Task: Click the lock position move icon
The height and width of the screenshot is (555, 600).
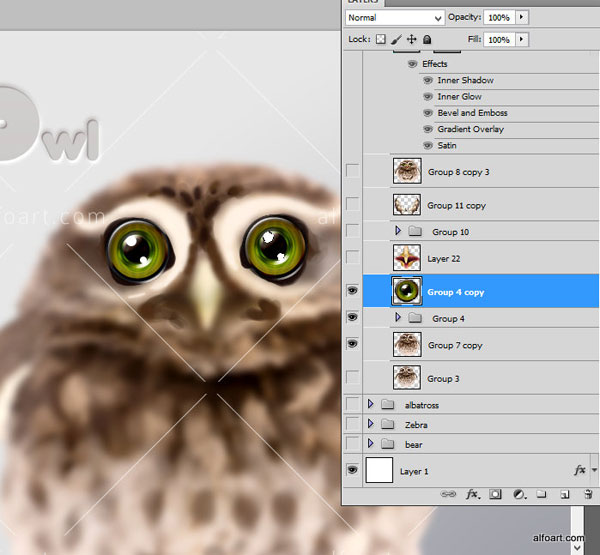Action: point(411,39)
